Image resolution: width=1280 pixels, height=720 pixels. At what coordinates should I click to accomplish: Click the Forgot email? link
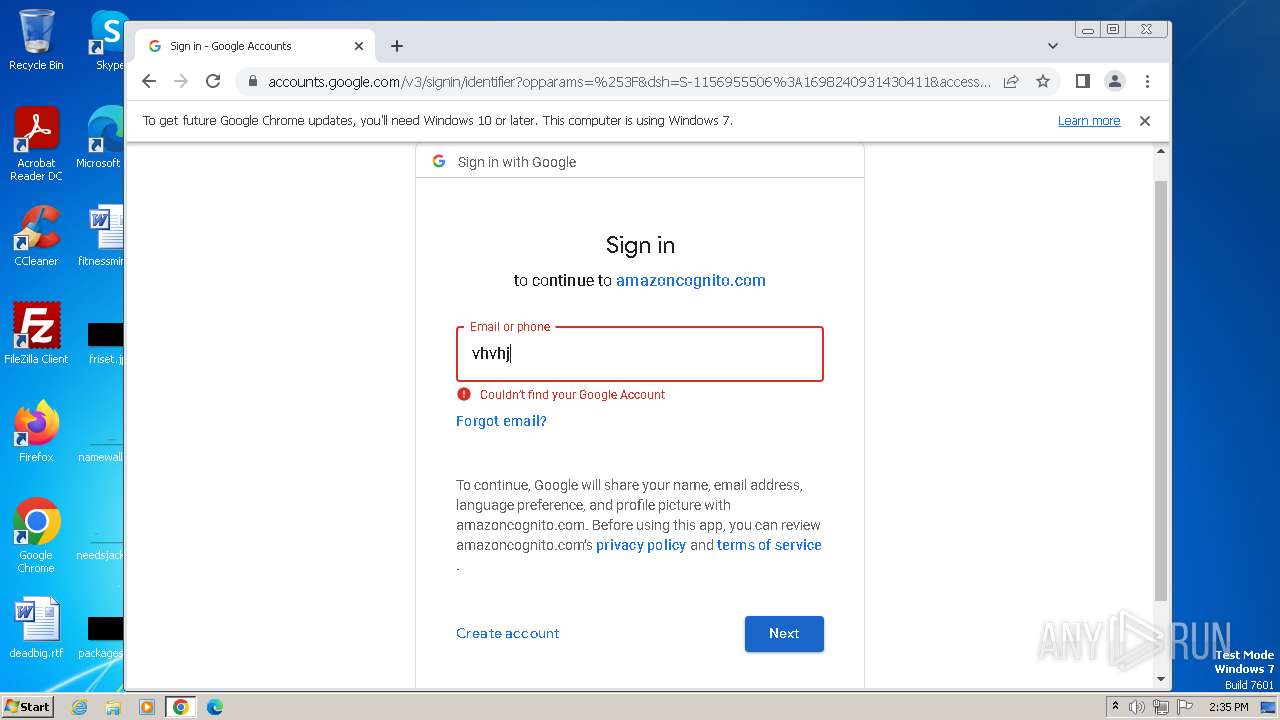coord(501,421)
